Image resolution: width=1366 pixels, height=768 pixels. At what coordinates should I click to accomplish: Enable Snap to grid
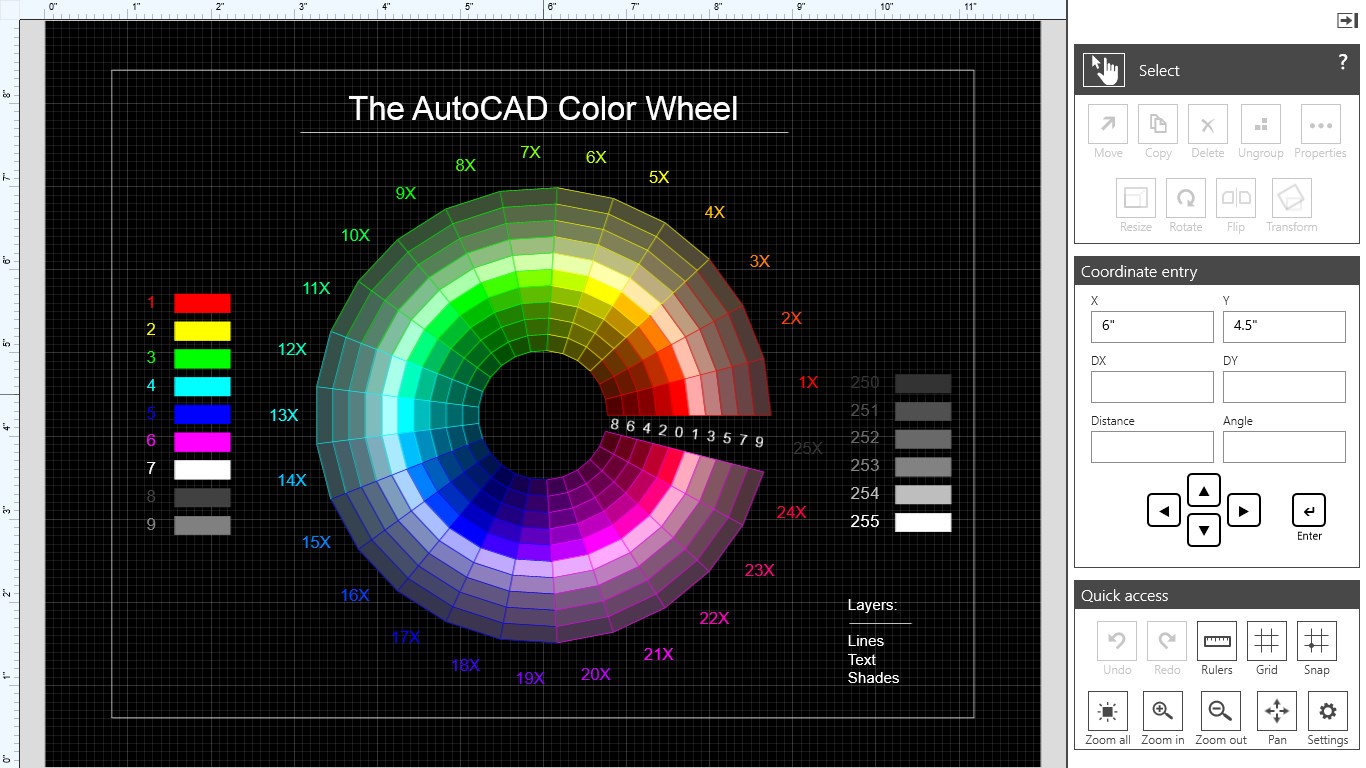(x=1316, y=641)
